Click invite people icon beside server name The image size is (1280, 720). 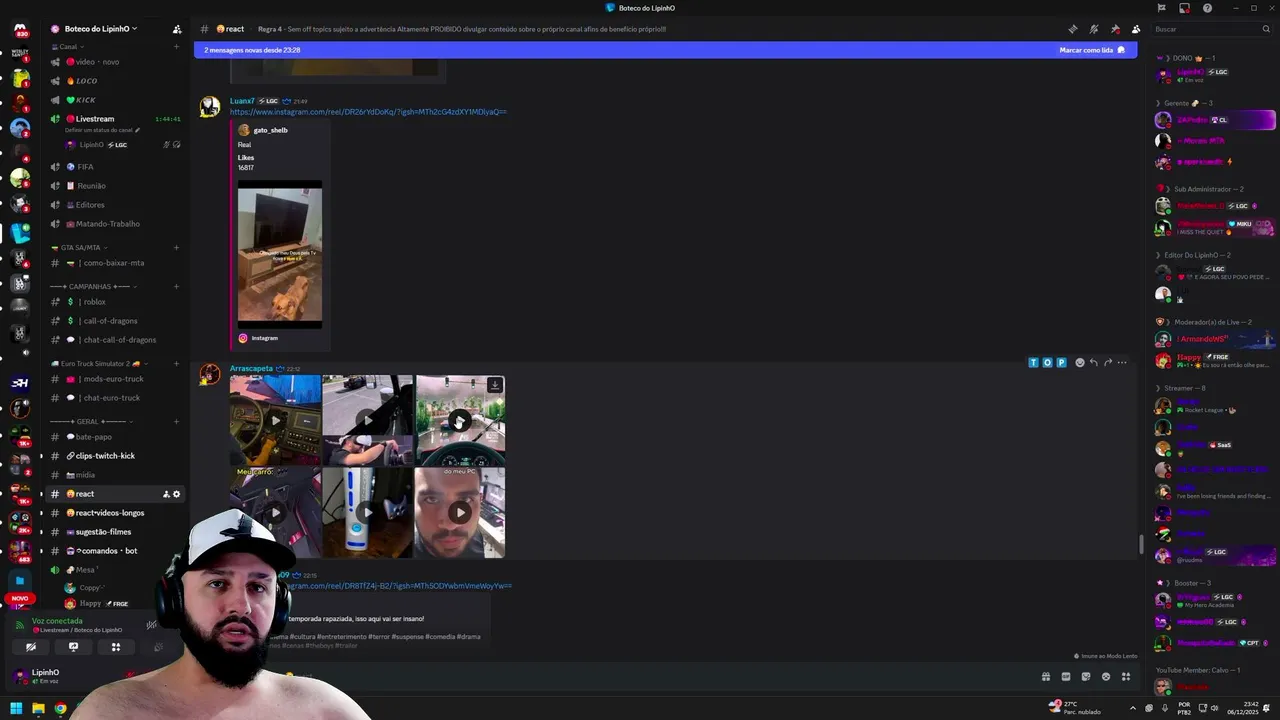coord(177,29)
